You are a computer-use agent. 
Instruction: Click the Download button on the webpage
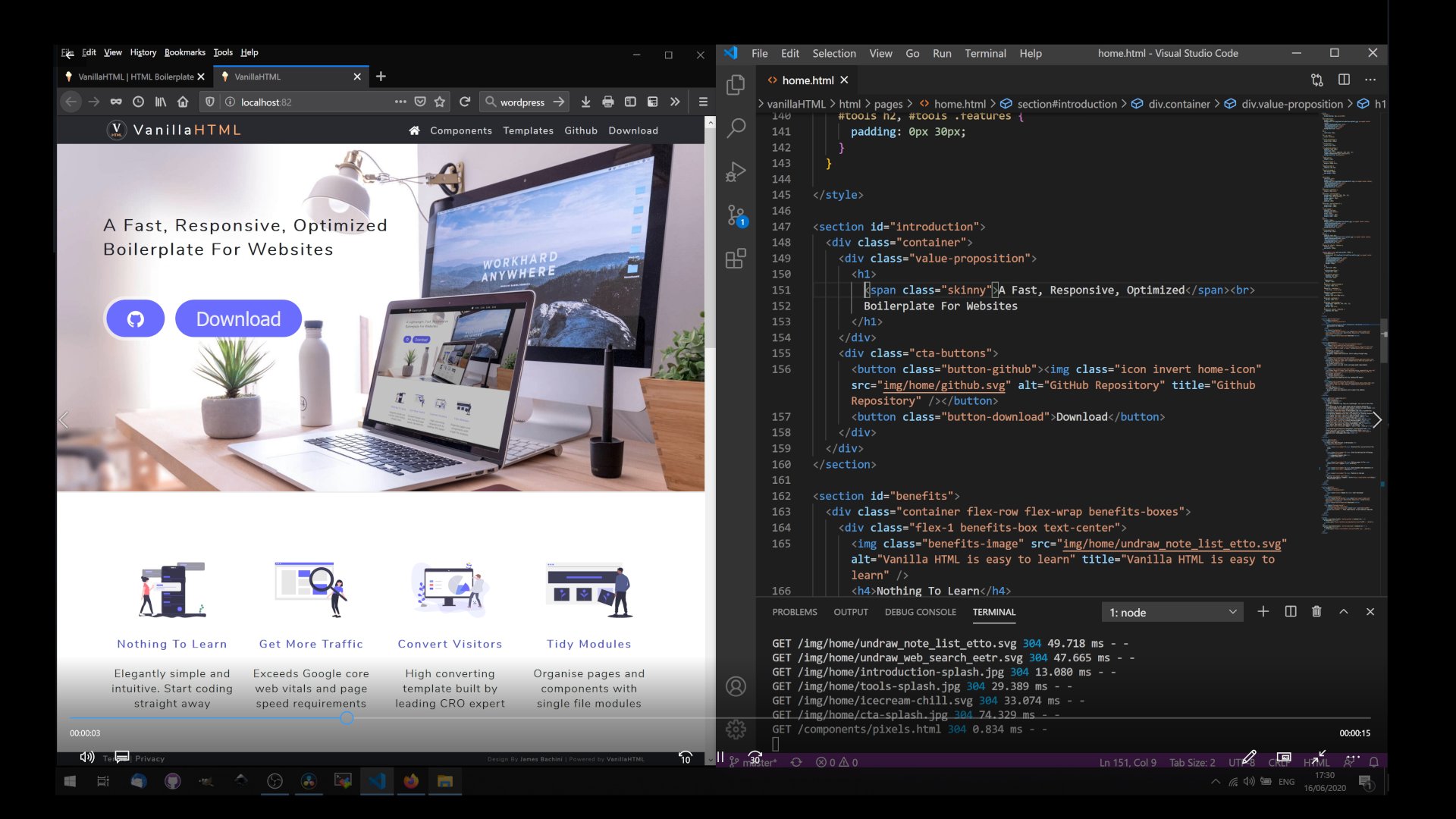[x=238, y=318]
